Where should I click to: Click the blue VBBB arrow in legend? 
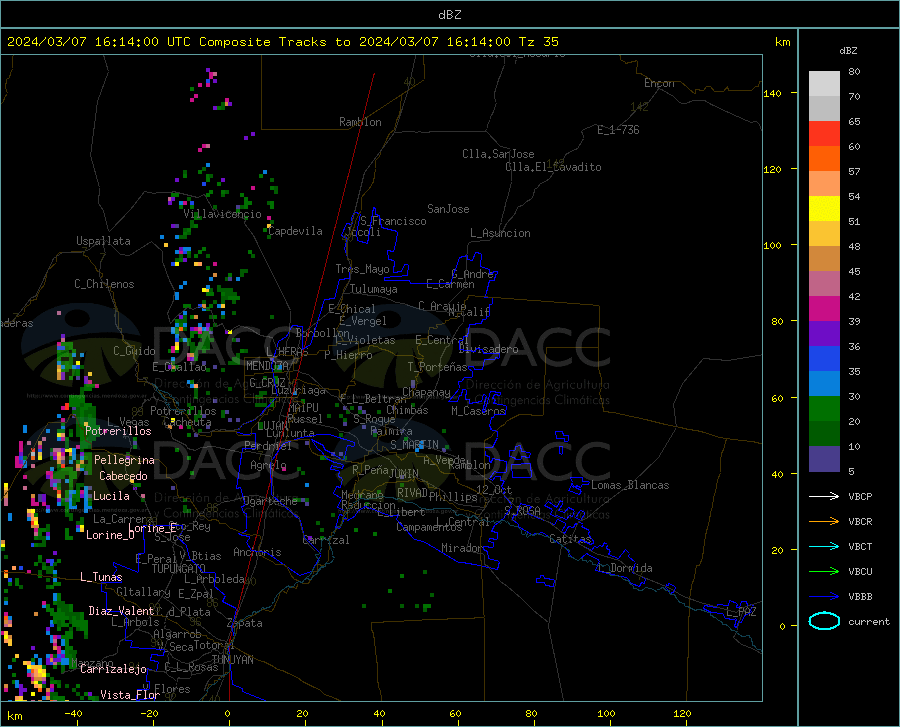824,596
